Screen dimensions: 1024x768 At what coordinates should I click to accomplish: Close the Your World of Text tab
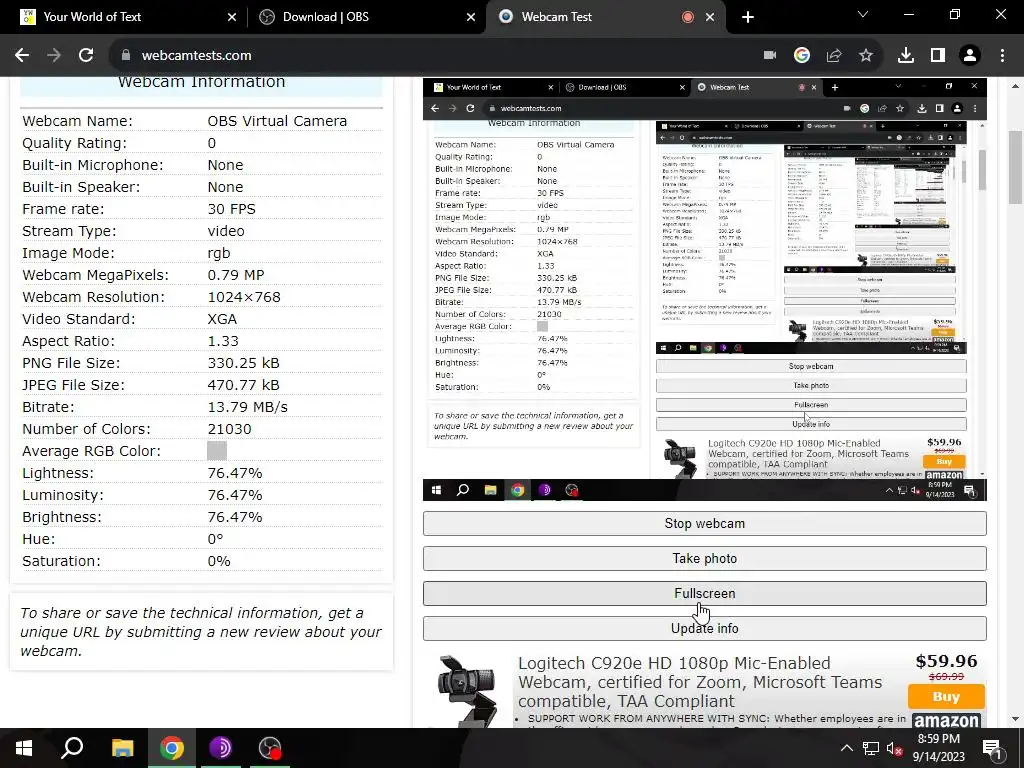[x=232, y=17]
